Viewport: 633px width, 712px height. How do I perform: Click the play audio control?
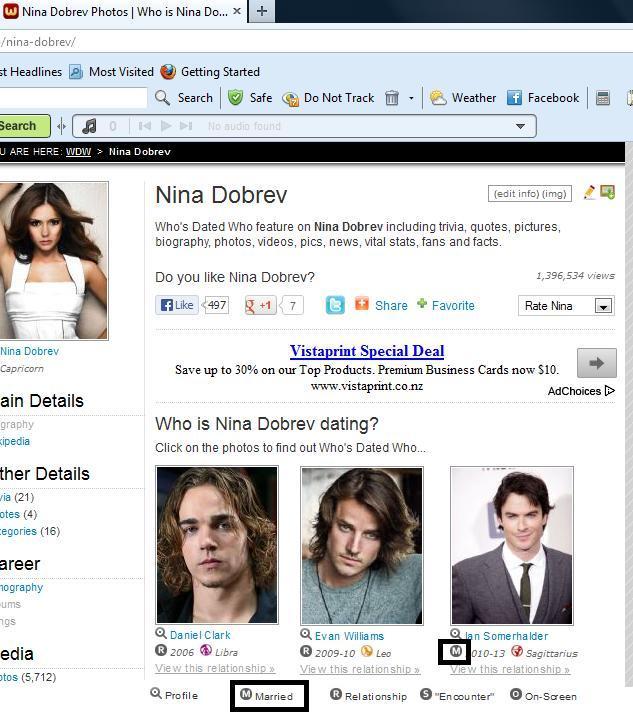[x=166, y=126]
